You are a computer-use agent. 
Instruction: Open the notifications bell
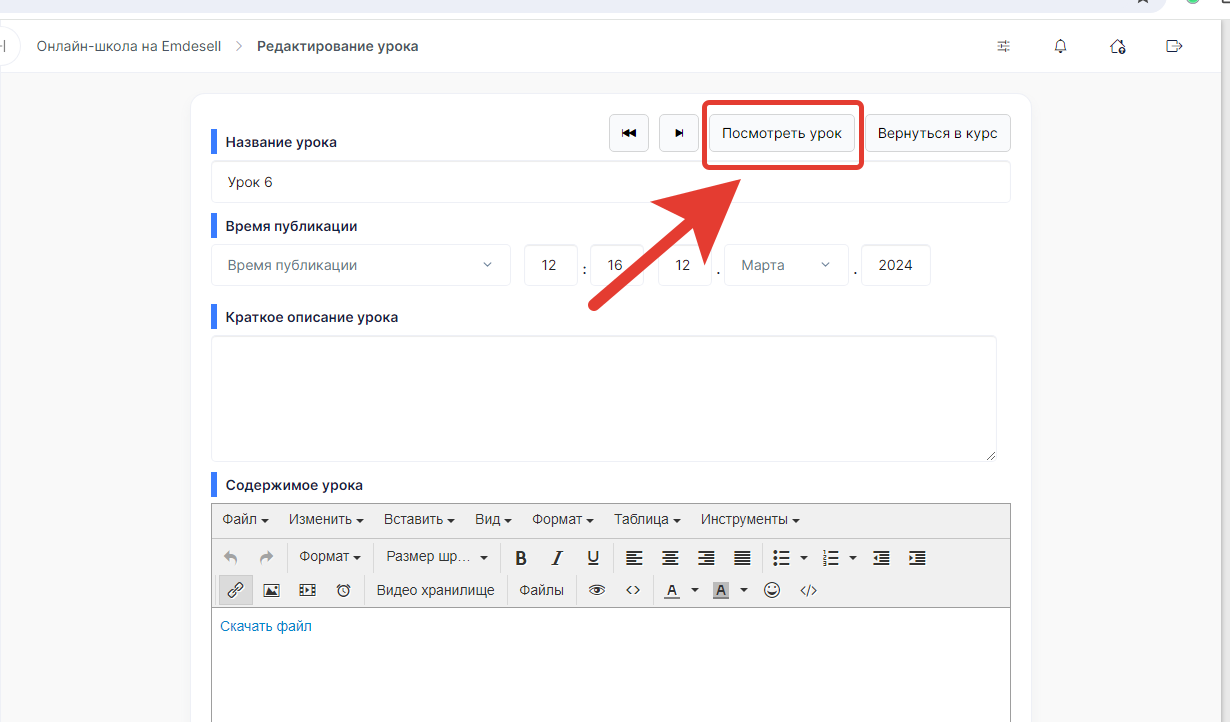(x=1061, y=46)
